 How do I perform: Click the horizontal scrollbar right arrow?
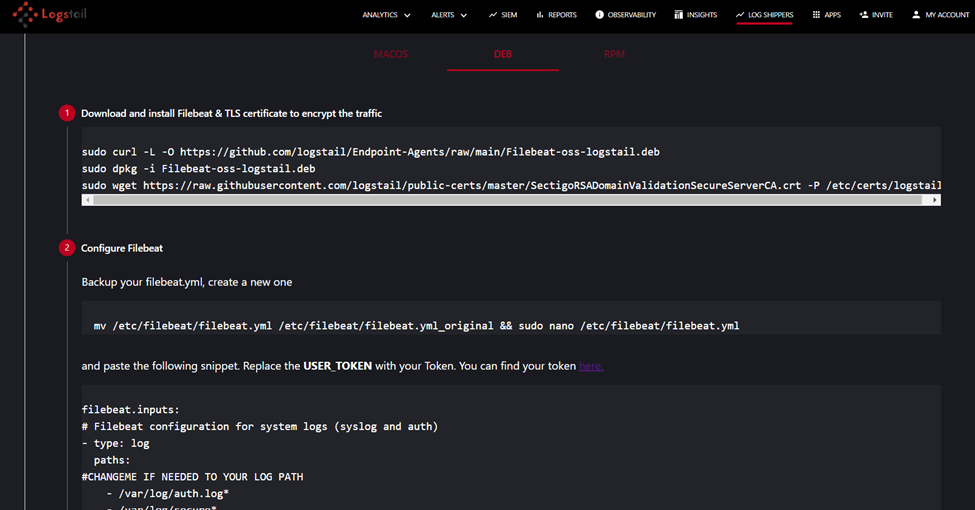pyautogui.click(x=935, y=200)
